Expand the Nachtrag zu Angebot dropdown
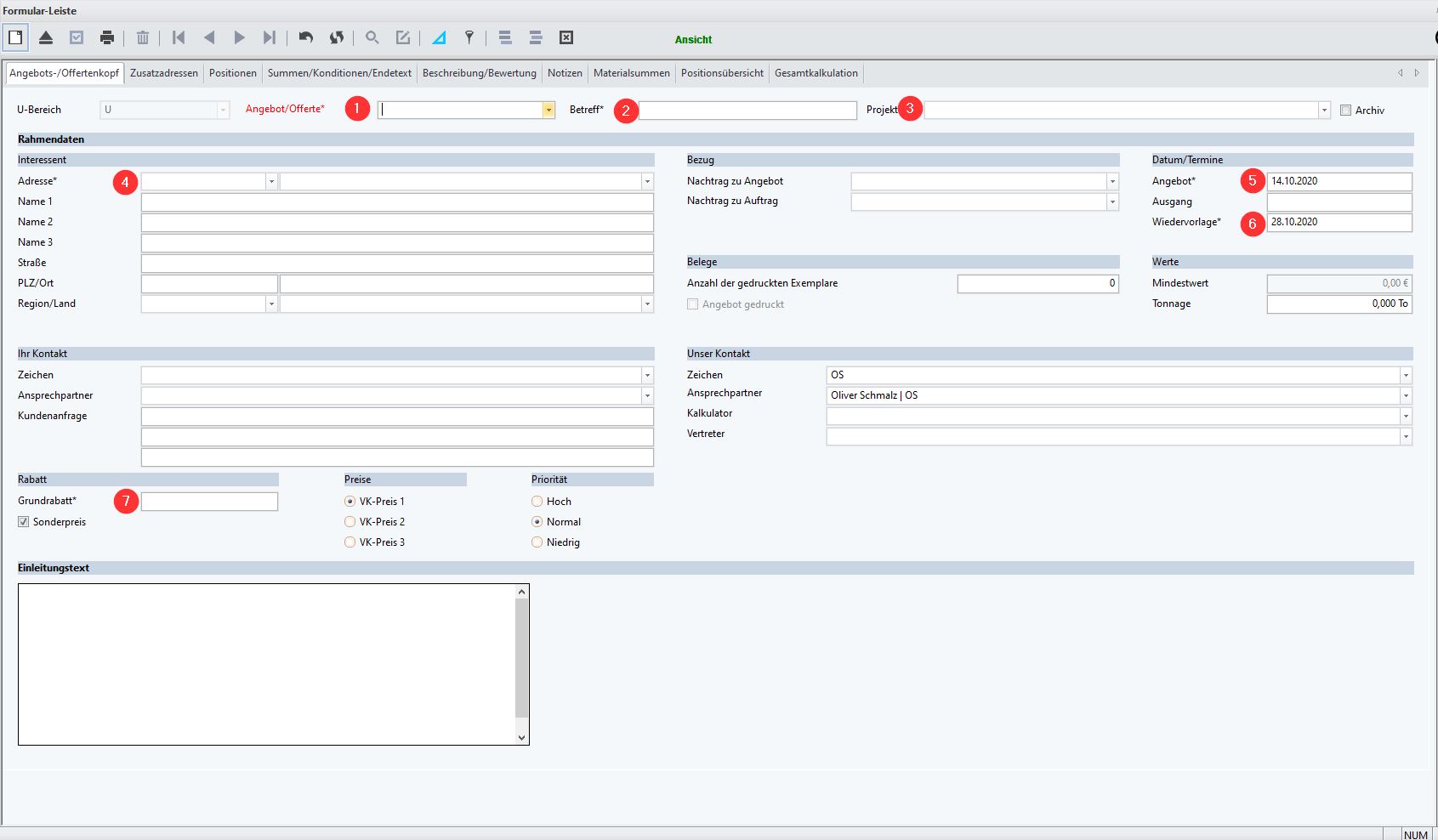 point(1112,182)
